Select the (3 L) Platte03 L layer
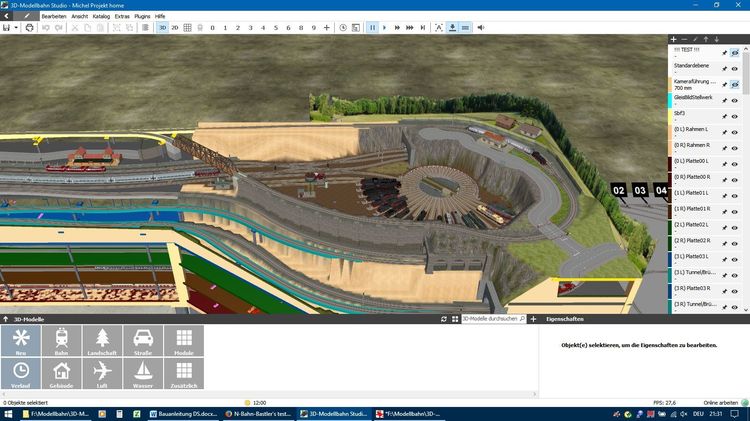 pos(706,259)
